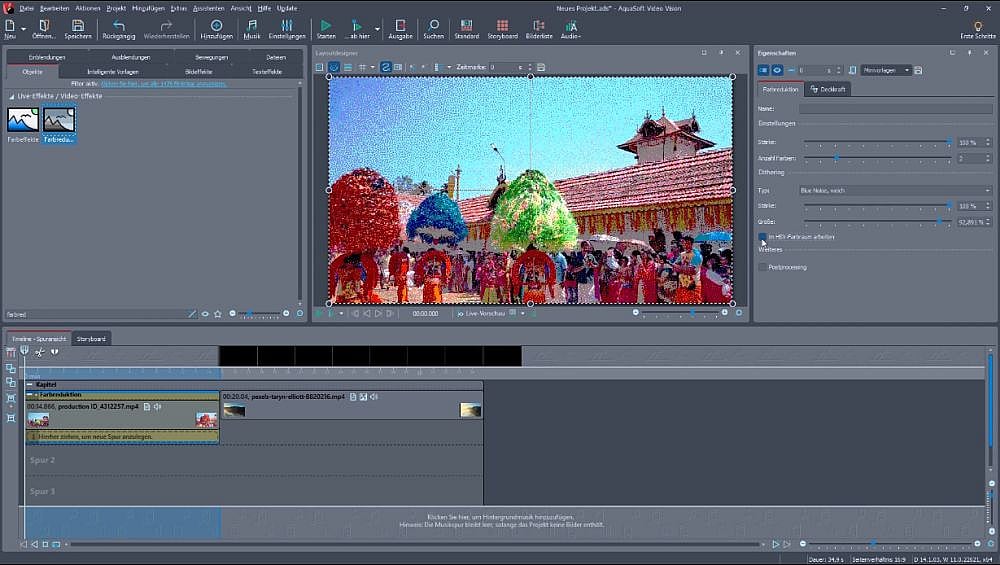Screen dimensions: 1000x565
Task: Enable the Postprocessing checkbox
Action: point(763,267)
